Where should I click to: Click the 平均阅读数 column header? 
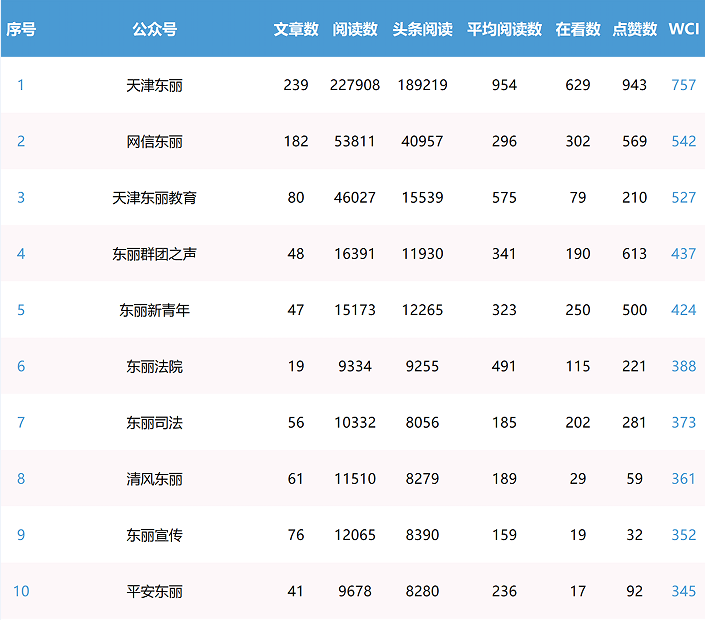(504, 29)
